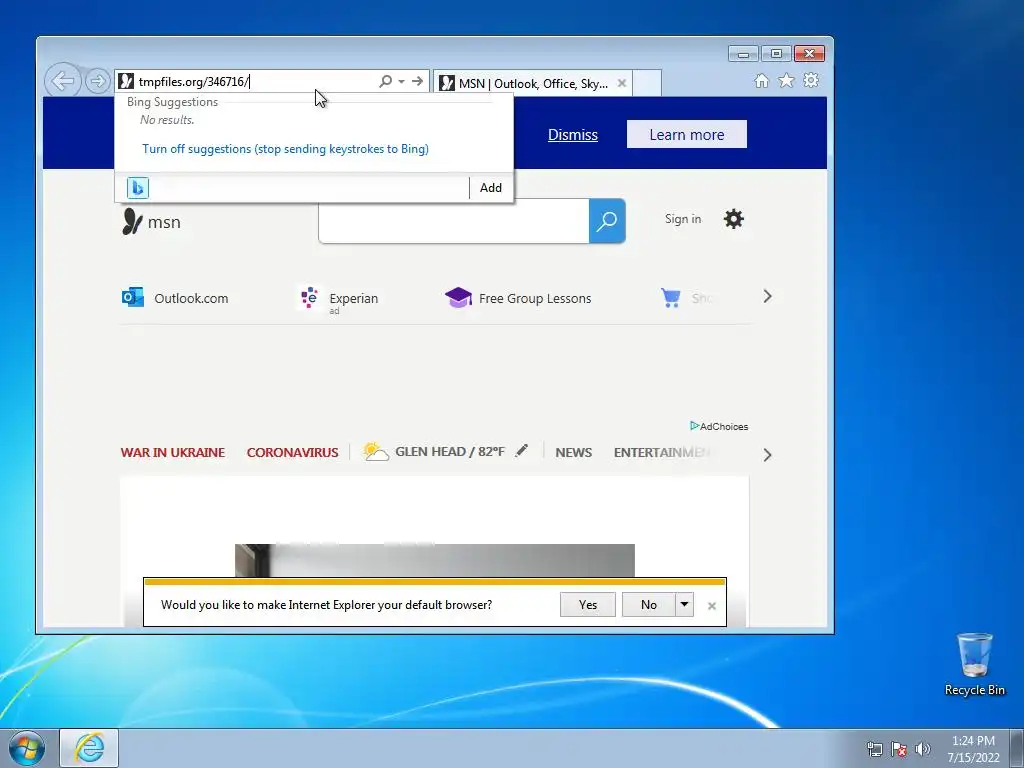Click Yes to set default browser
The width and height of the screenshot is (1024, 768).
[x=588, y=605]
